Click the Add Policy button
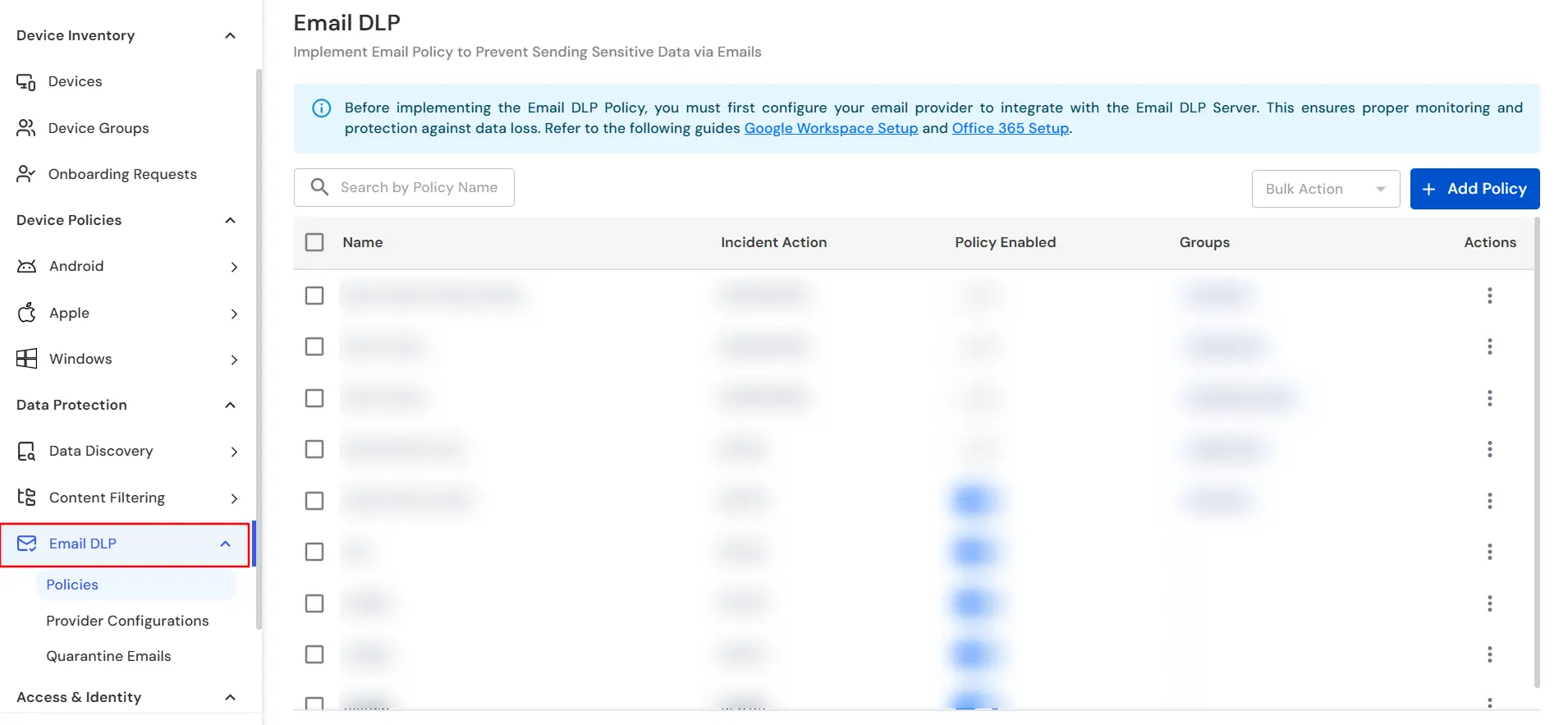The width and height of the screenshot is (1568, 725). click(1474, 188)
